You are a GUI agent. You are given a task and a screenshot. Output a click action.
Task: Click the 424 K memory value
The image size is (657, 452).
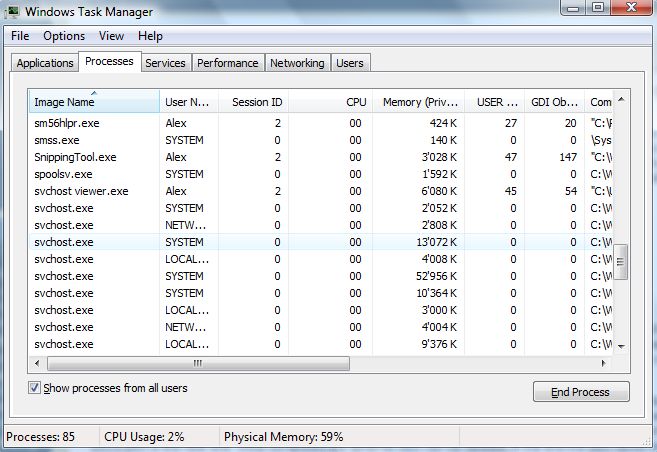(x=443, y=123)
